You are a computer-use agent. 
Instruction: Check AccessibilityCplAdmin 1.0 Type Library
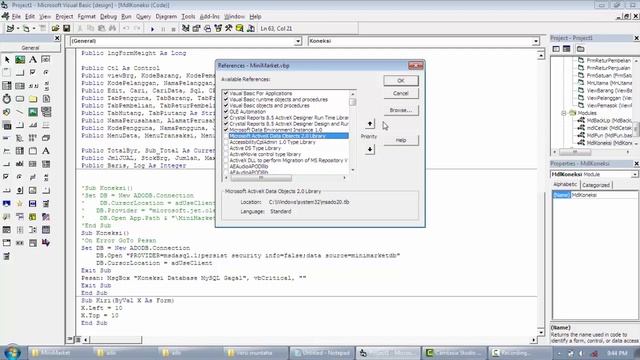click(x=226, y=142)
